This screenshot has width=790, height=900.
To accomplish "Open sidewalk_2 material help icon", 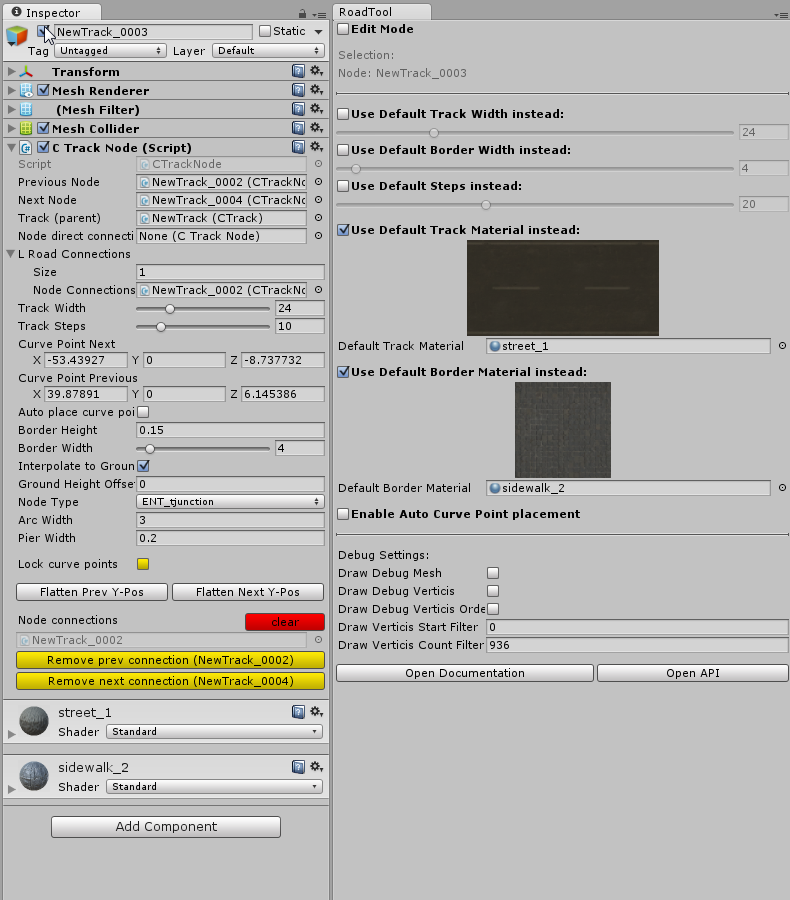I will pos(298,767).
